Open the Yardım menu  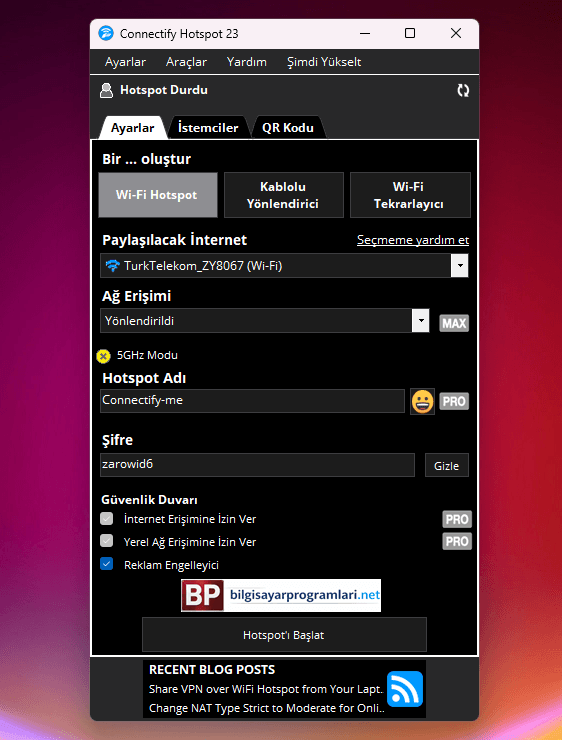point(247,62)
